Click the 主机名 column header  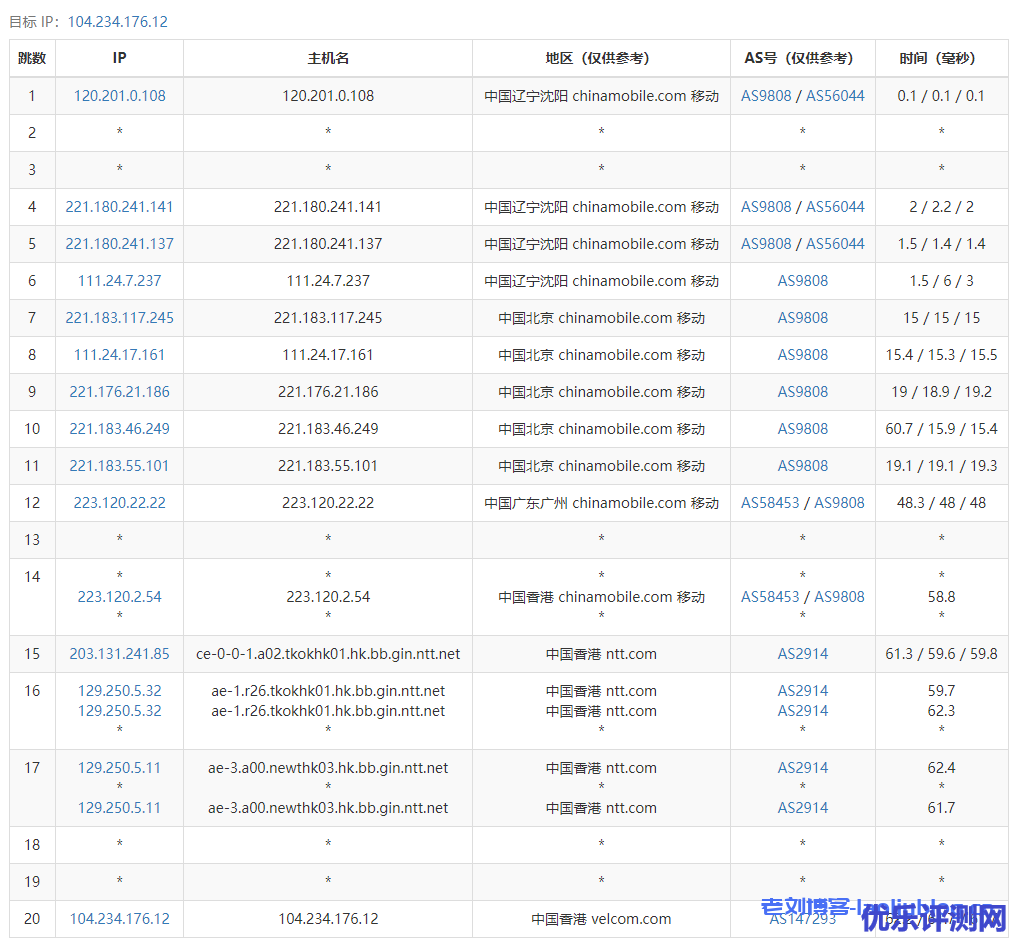click(328, 58)
